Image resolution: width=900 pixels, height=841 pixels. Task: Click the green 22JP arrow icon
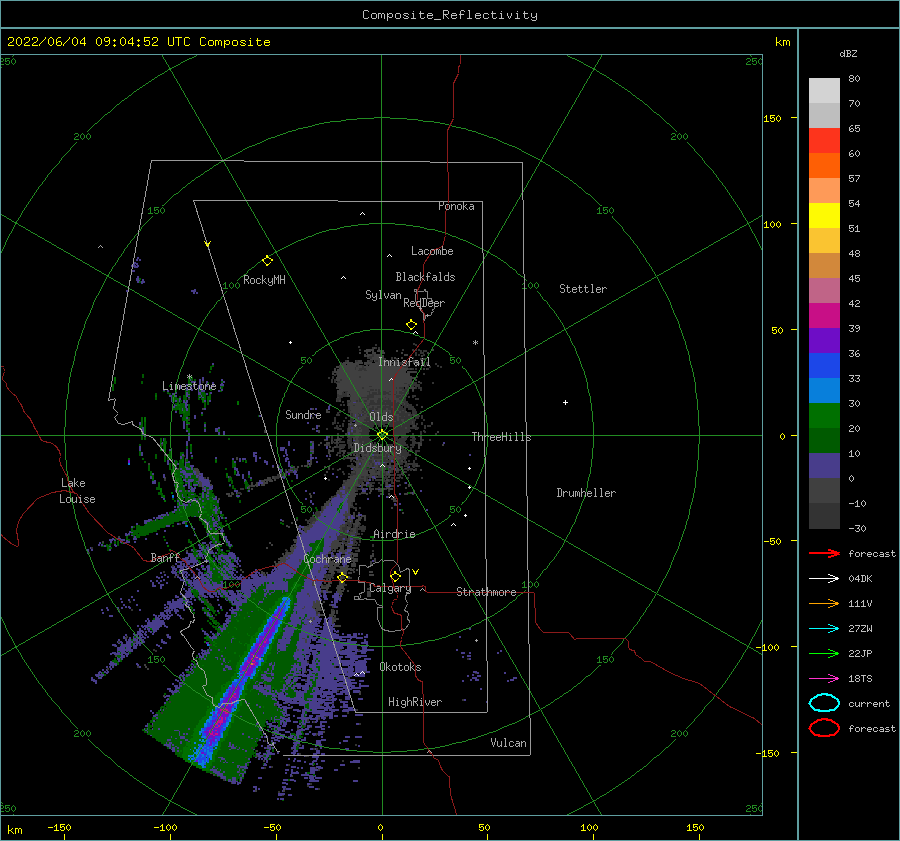coord(824,653)
